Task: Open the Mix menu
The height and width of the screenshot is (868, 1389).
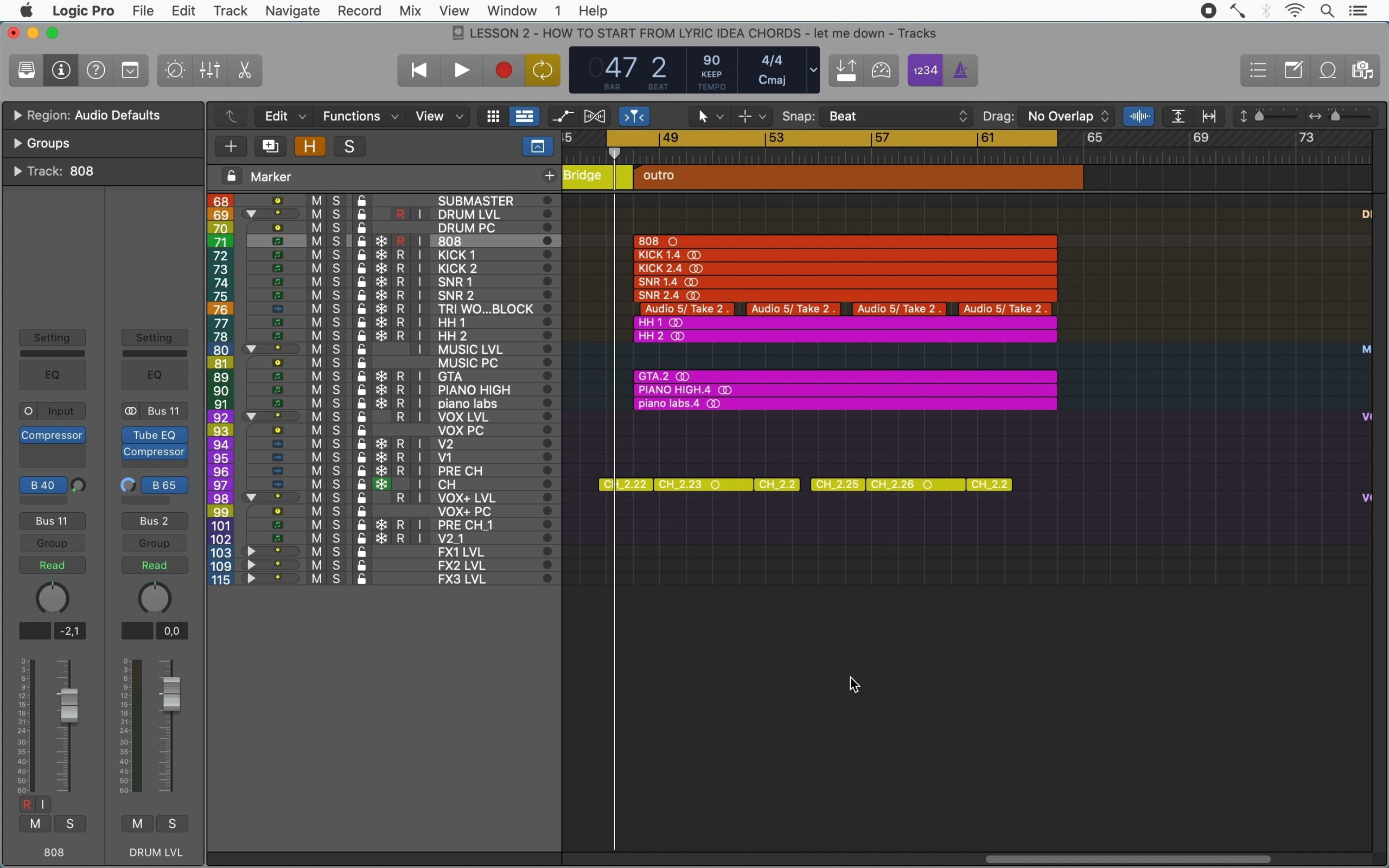Action: [x=410, y=11]
